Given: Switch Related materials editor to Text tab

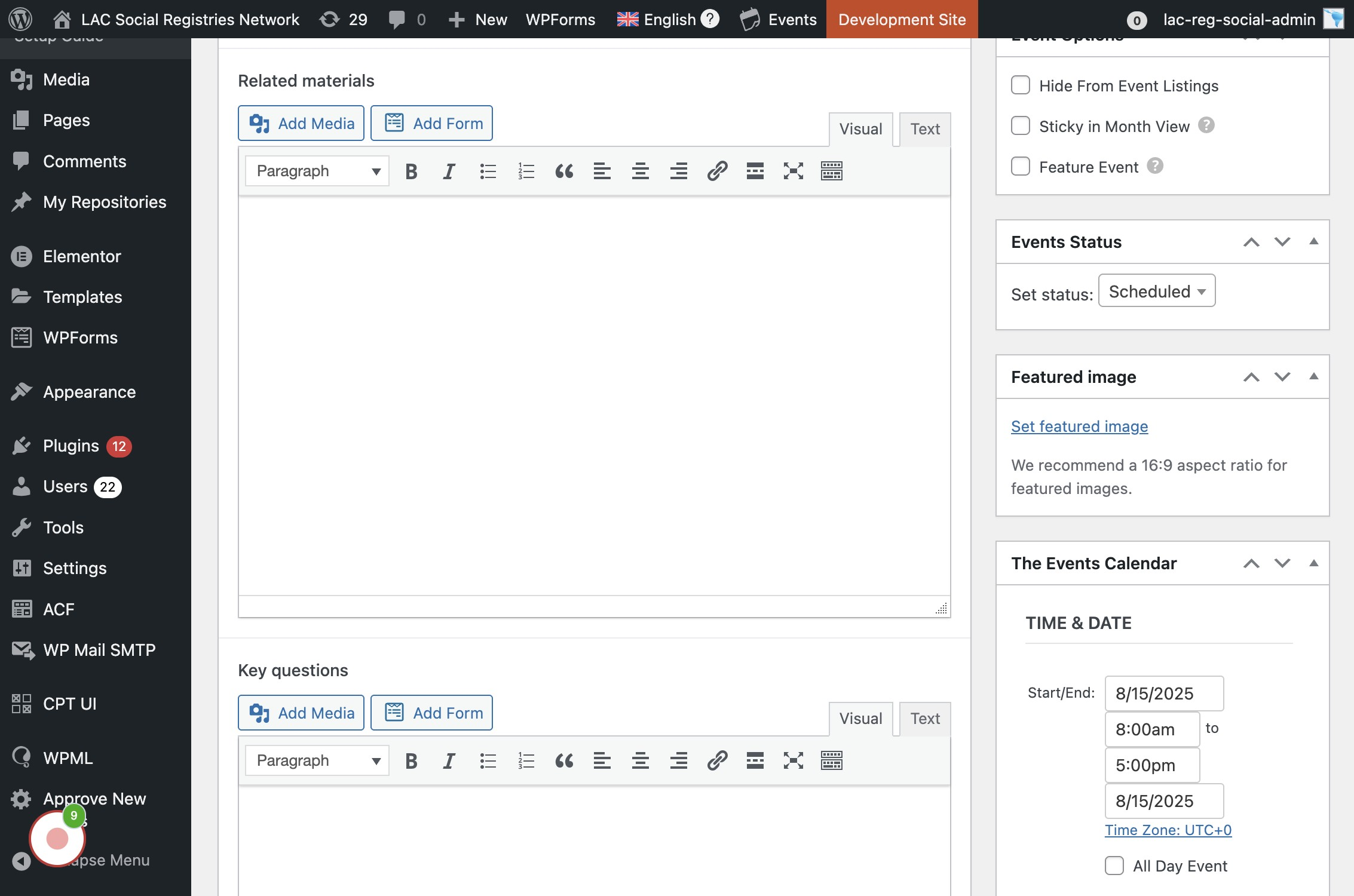Looking at the screenshot, I should click(924, 129).
